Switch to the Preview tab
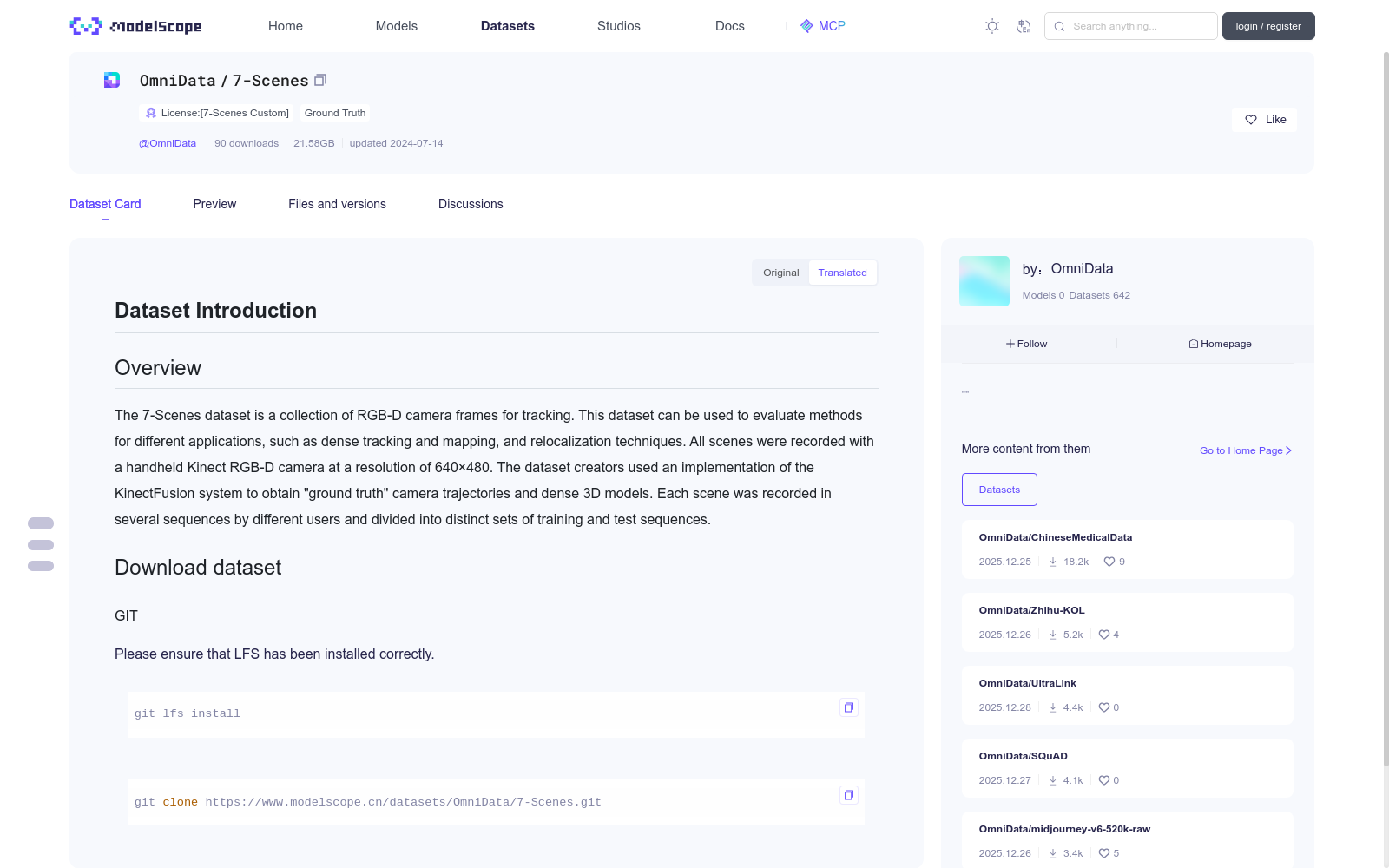 click(214, 204)
